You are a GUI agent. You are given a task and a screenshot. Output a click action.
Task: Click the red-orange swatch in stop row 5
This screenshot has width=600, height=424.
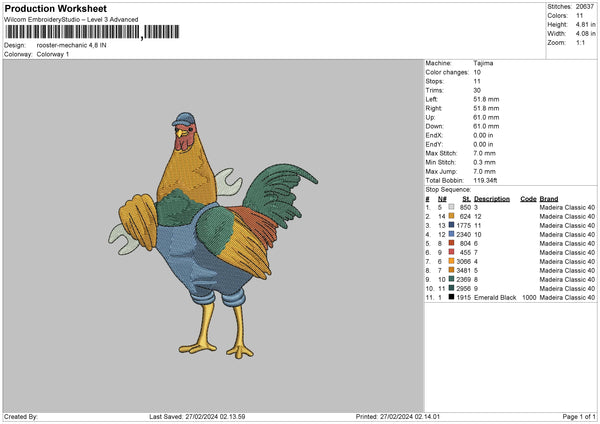point(451,243)
